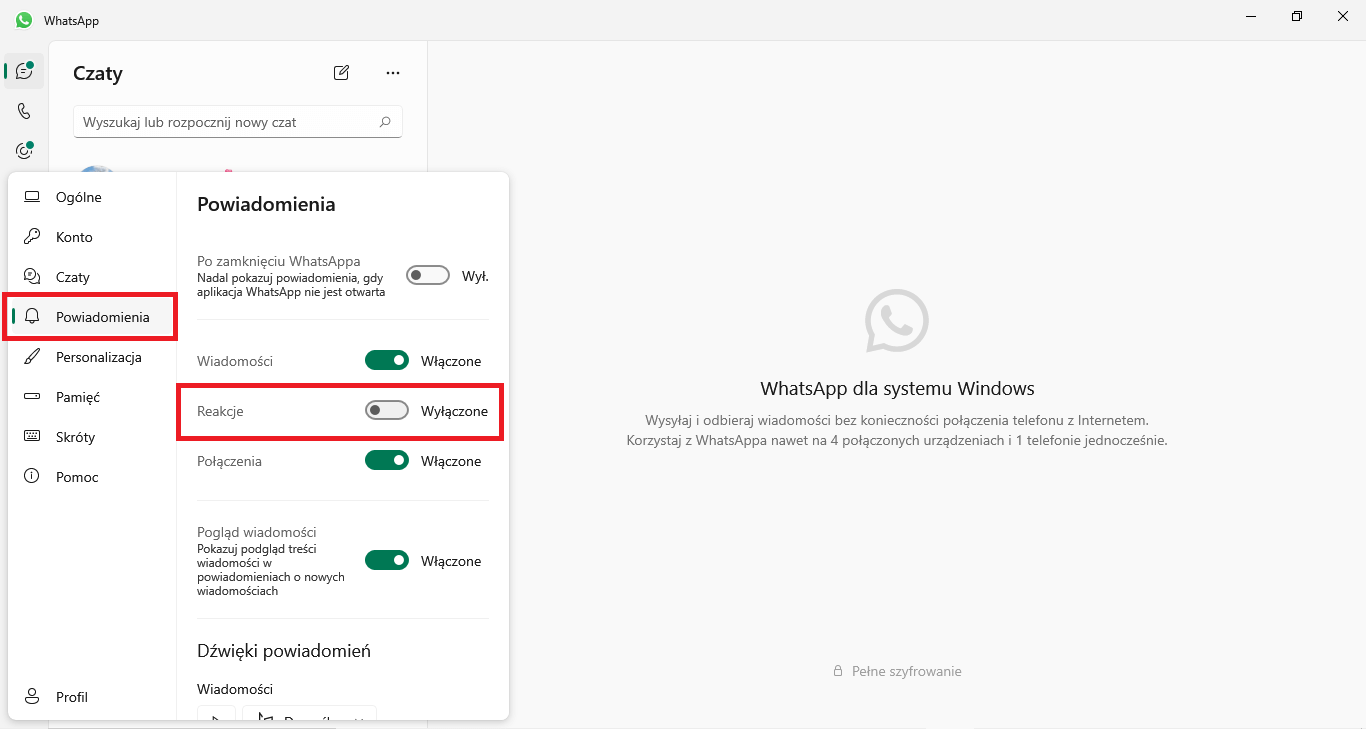1366x729 pixels.
Task: Click the 'Połączenia' label text
Action: 229,461
